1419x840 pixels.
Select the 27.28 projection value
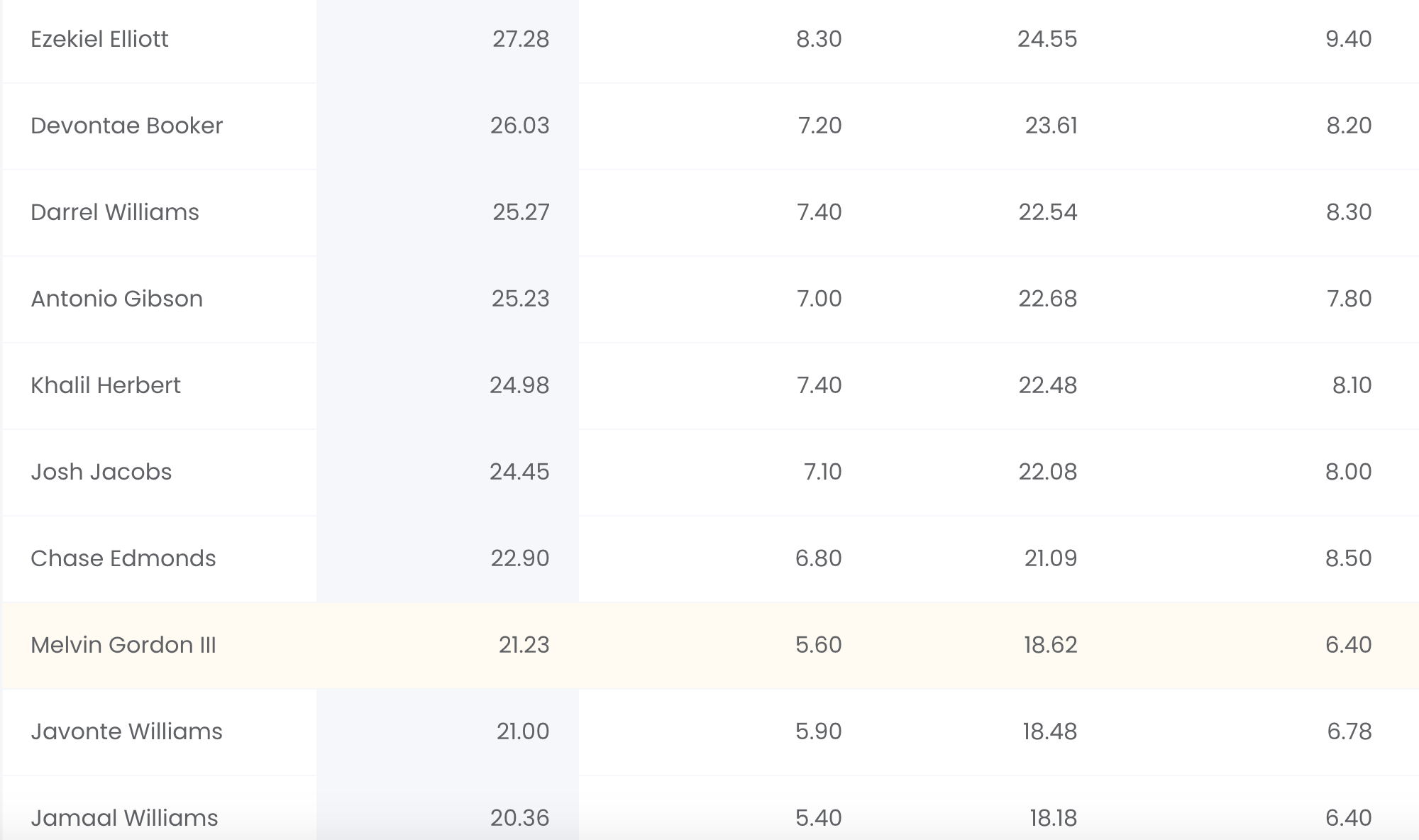[521, 39]
